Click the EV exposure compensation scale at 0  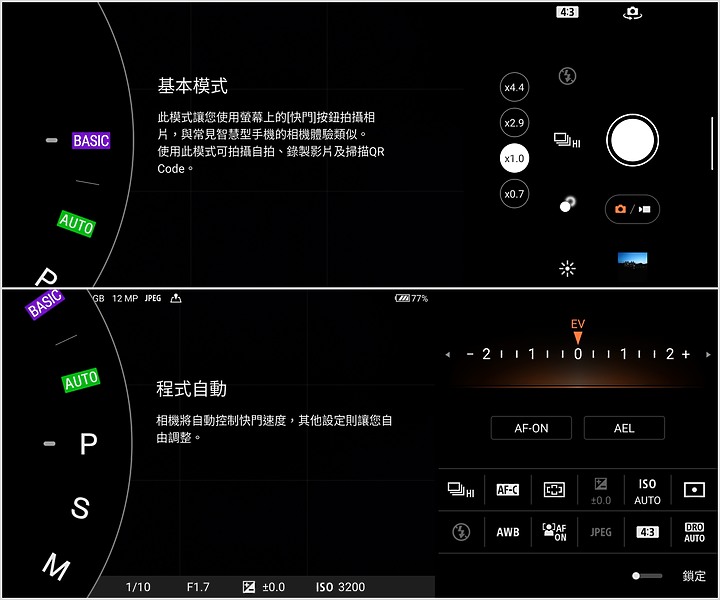(x=577, y=354)
